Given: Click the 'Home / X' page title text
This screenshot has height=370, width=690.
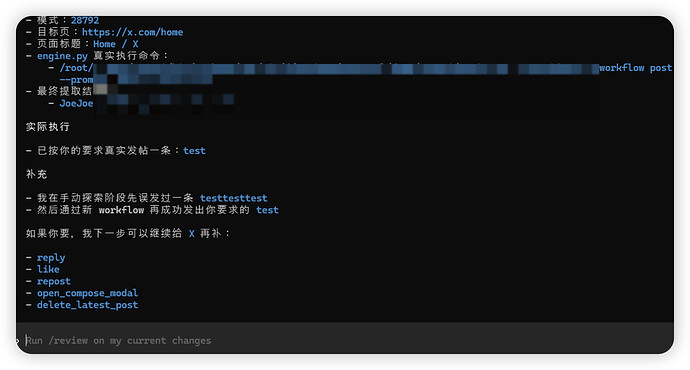Looking at the screenshot, I should coord(116,44).
